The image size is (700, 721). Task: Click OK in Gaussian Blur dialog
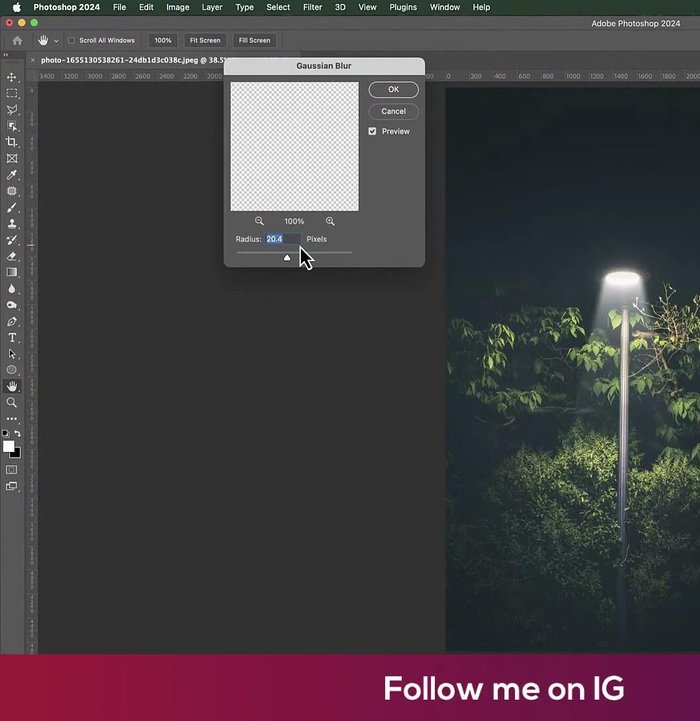[393, 89]
